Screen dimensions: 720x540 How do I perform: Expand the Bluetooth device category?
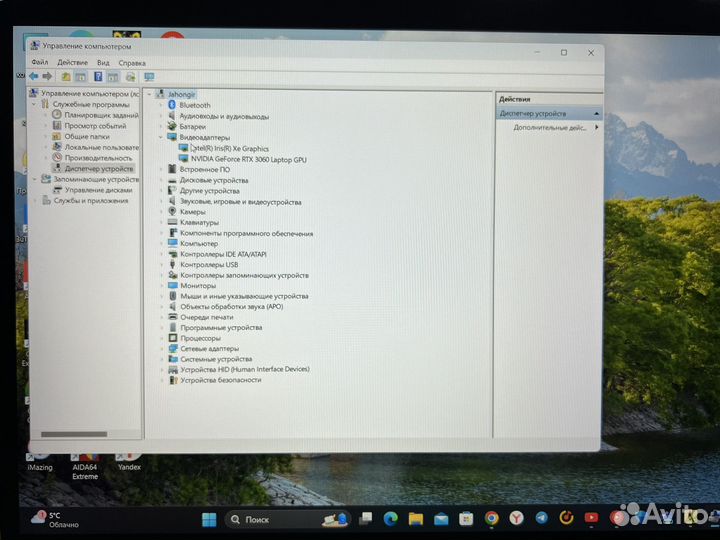point(161,105)
